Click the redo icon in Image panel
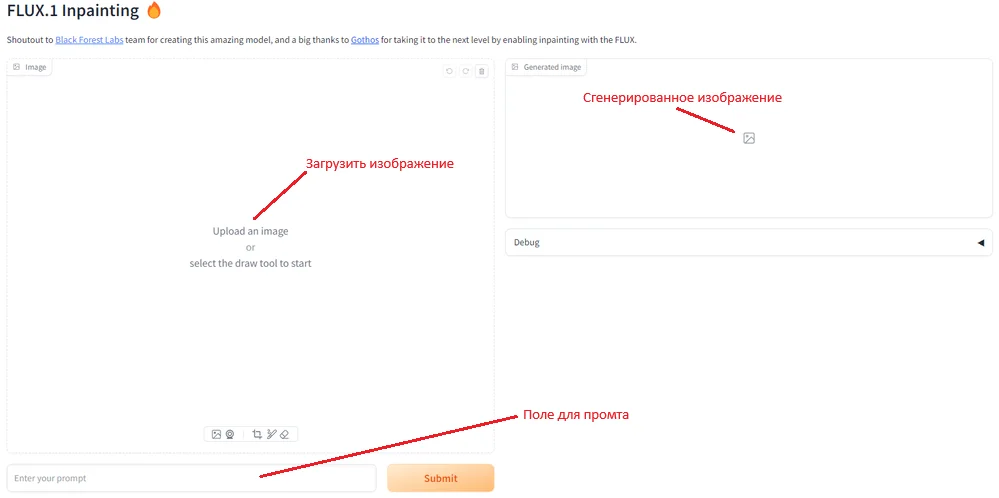999x498 pixels. 465,71
